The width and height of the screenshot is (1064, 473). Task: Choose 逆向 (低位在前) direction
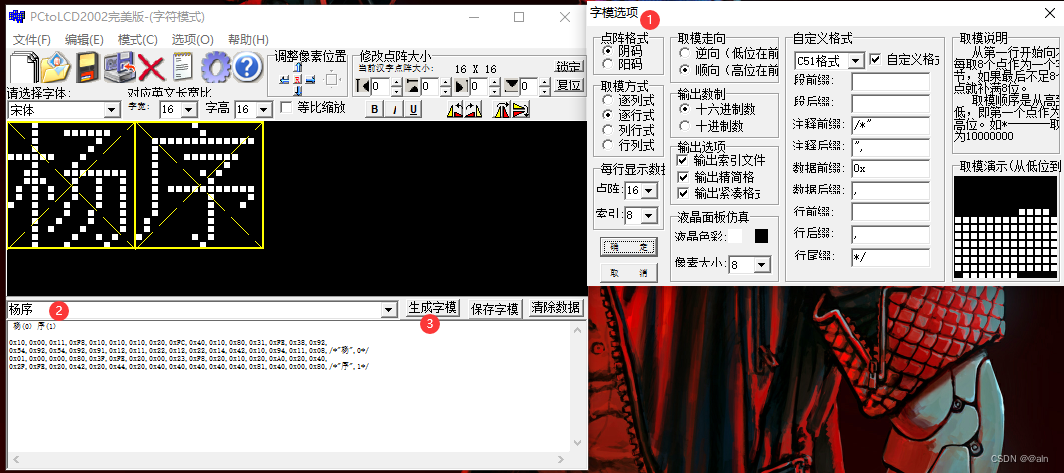pos(684,53)
